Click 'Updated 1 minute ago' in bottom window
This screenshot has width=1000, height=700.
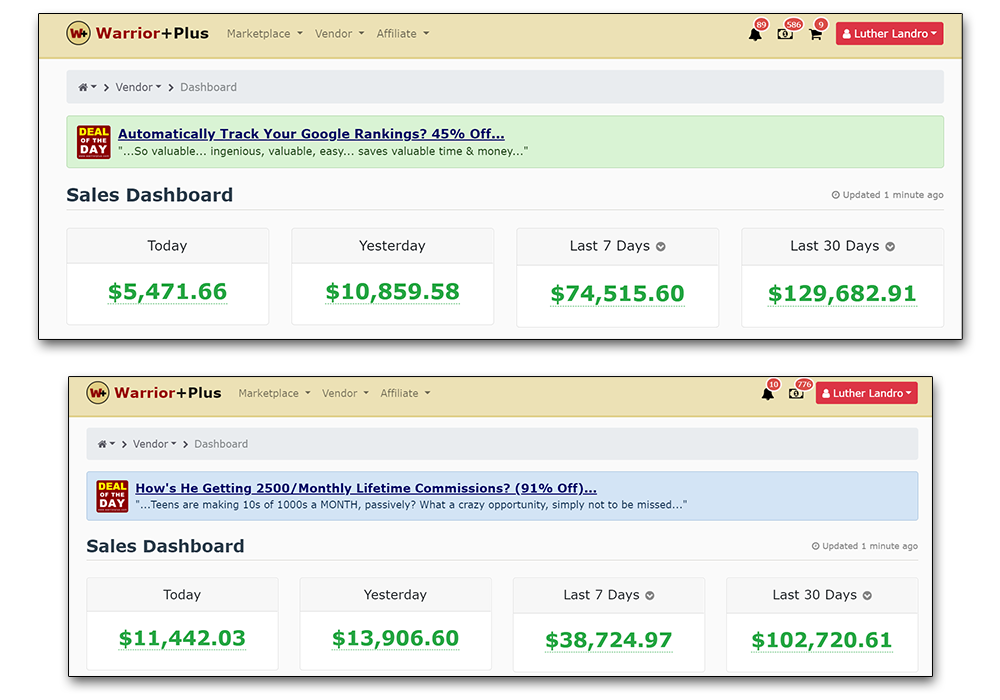[x=864, y=546]
